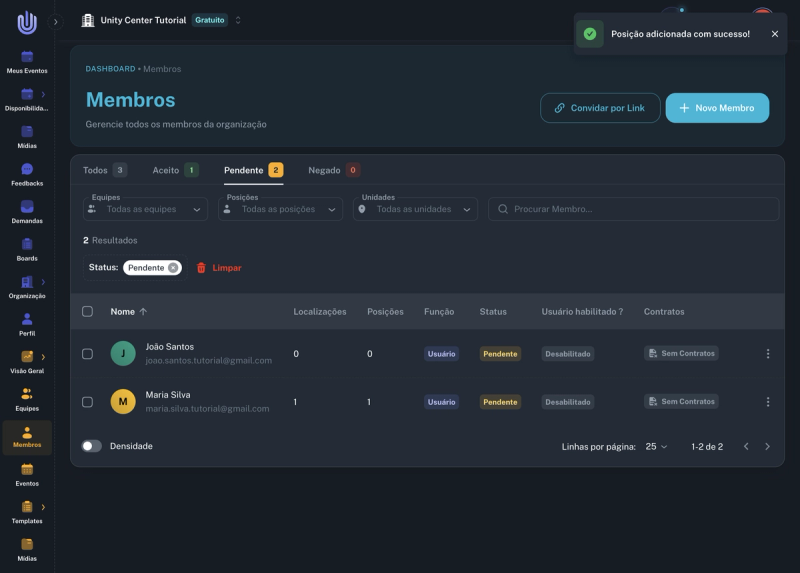Image resolution: width=800 pixels, height=573 pixels.
Task: Expand Organização submenu arrow
Action: coord(43,282)
